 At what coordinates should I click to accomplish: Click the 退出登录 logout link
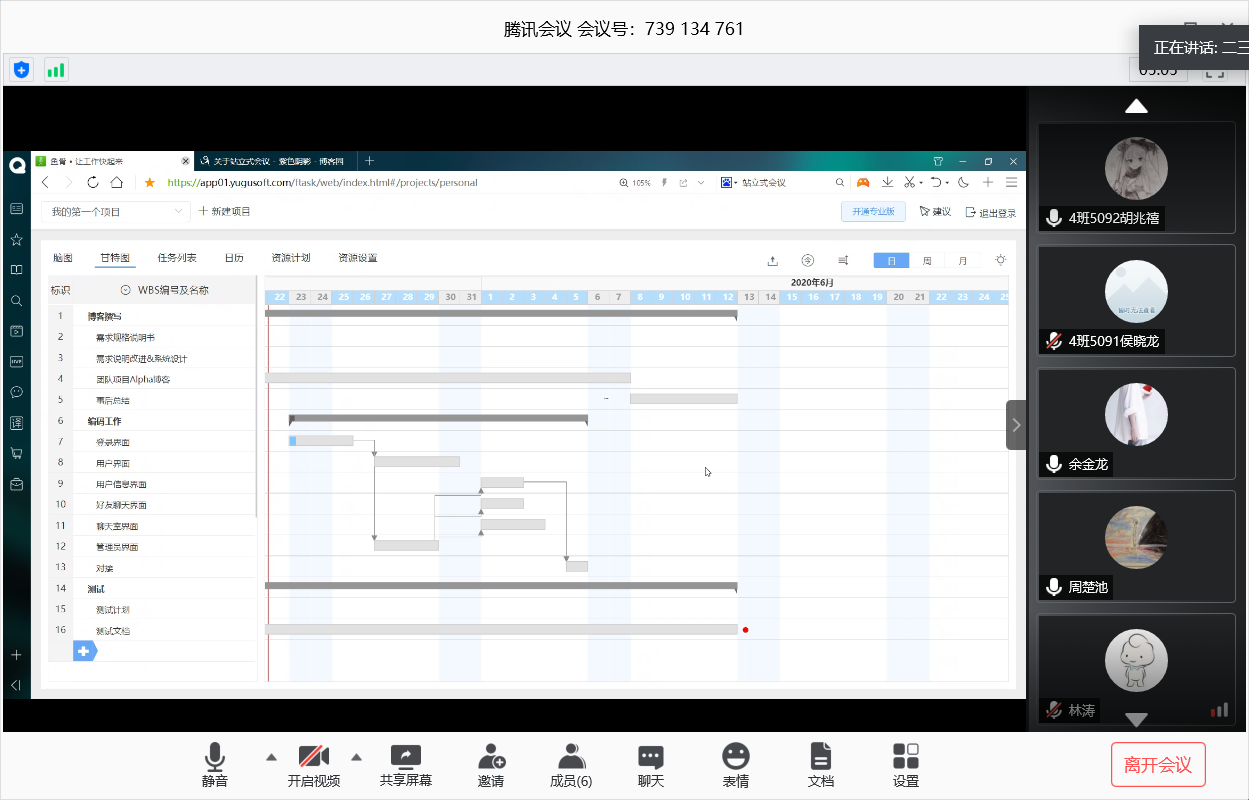click(990, 212)
